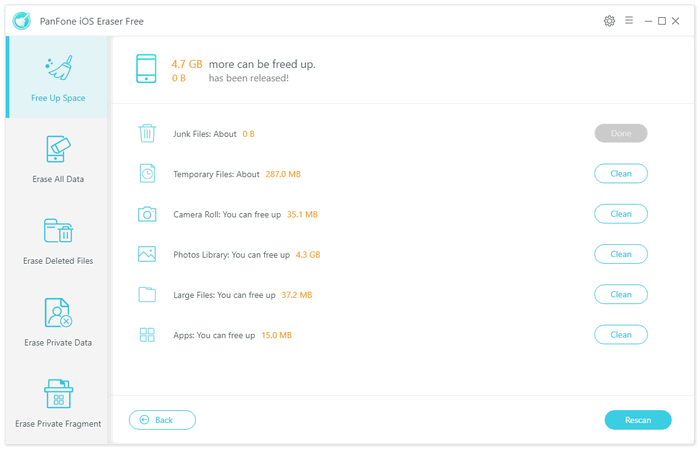The image size is (700, 450).
Task: Click the Photos Library image icon
Action: [x=147, y=254]
